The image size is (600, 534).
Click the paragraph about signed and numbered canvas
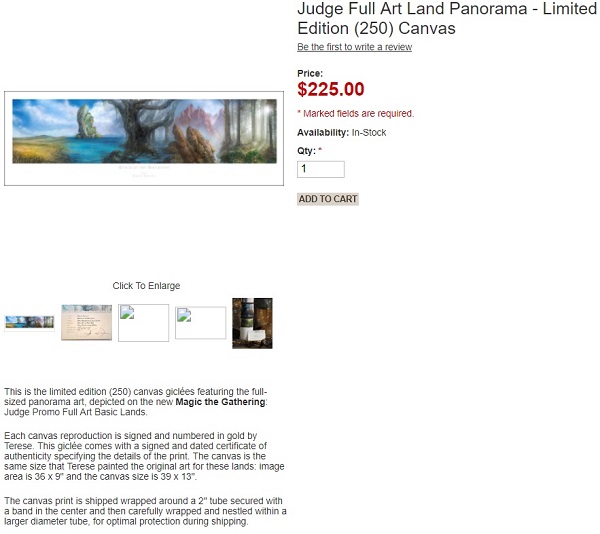pyautogui.click(x=144, y=456)
